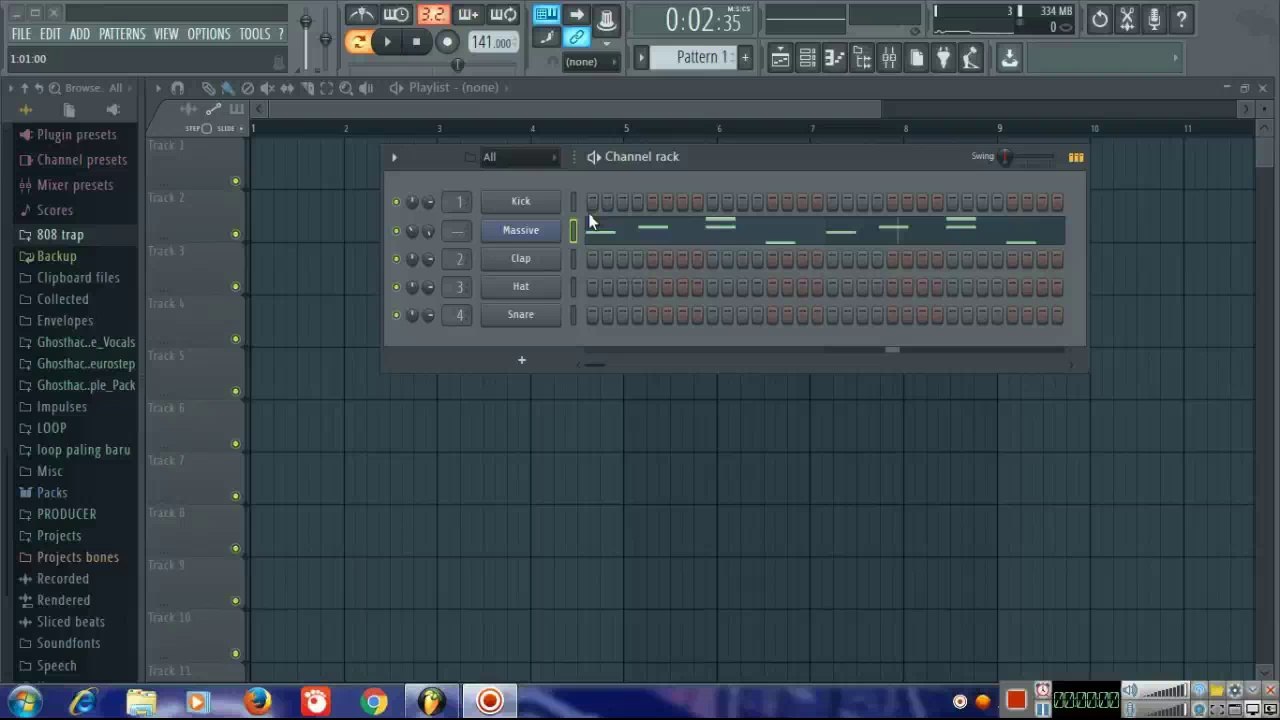This screenshot has width=1280, height=720.
Task: Toggle the Massive channel select LED
Action: pos(573,231)
